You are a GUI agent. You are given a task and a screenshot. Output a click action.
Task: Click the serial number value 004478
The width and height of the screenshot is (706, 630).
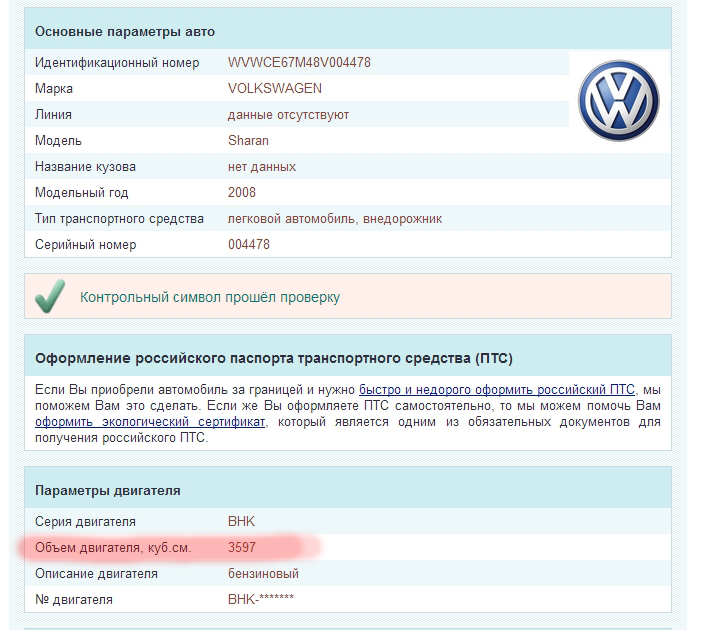click(249, 245)
